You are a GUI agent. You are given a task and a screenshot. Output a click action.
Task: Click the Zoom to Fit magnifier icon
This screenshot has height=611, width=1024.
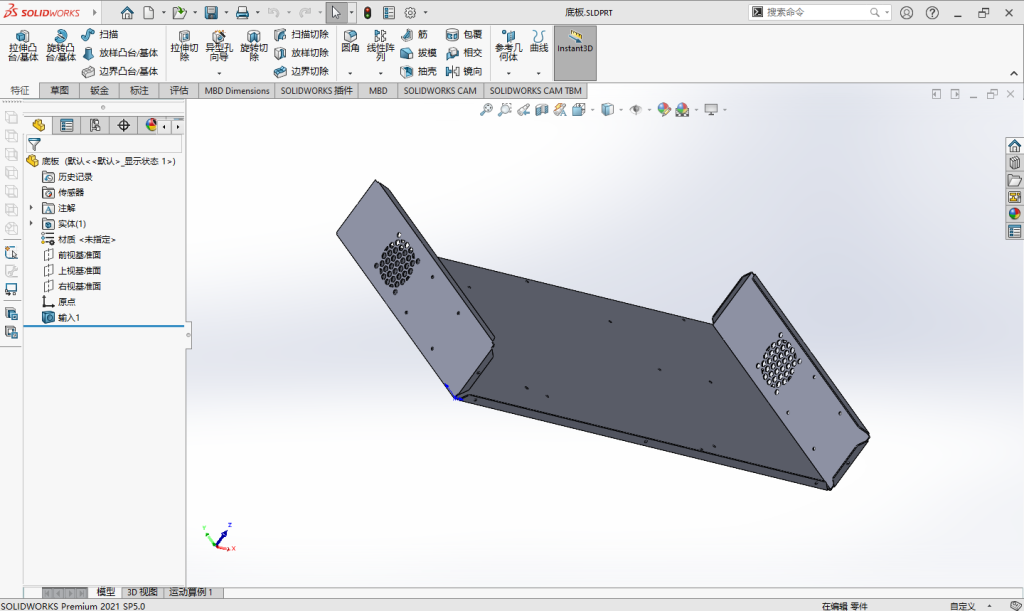coord(486,109)
